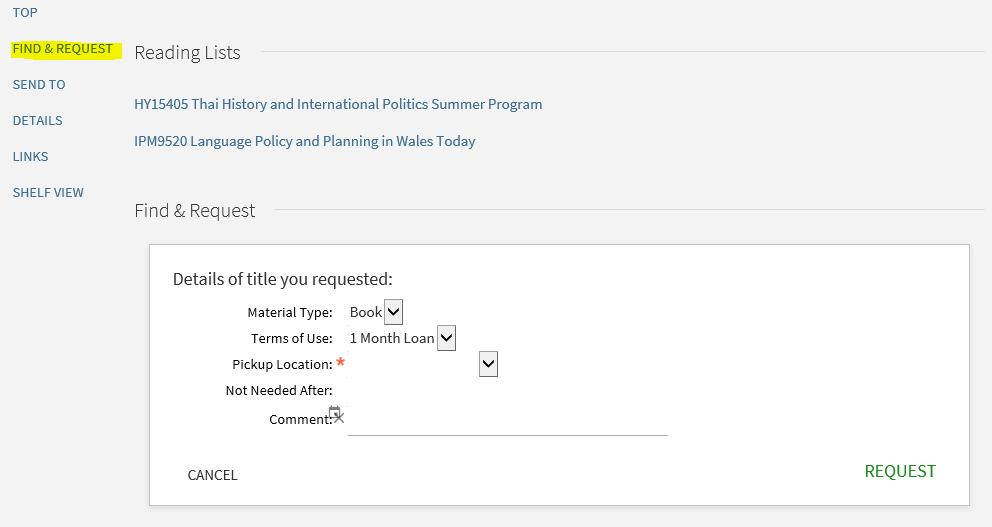Click the CANCEL button
Viewport: 992px width, 527px height.
pyautogui.click(x=213, y=475)
